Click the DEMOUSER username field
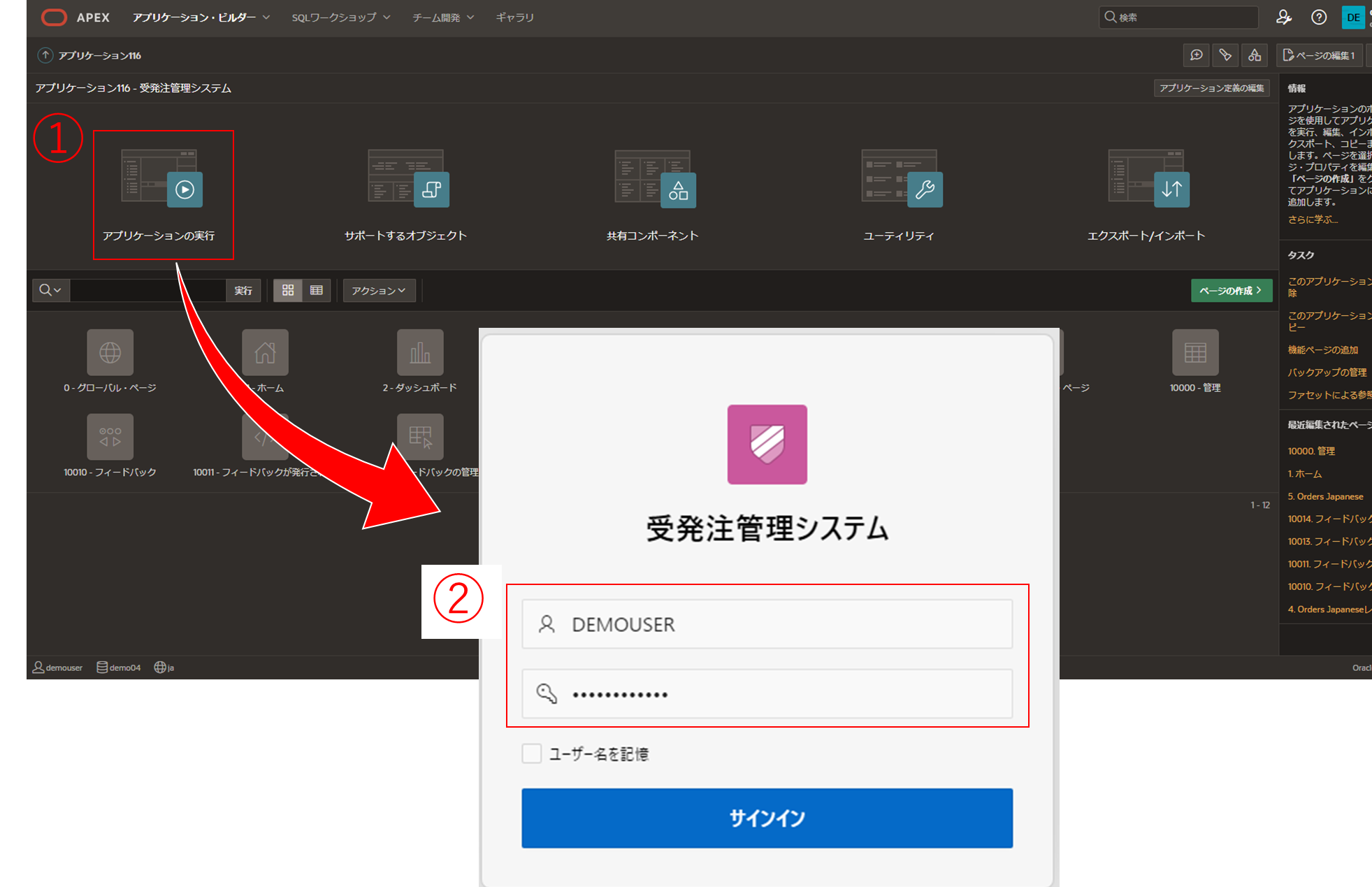The image size is (1372, 887). [x=767, y=623]
